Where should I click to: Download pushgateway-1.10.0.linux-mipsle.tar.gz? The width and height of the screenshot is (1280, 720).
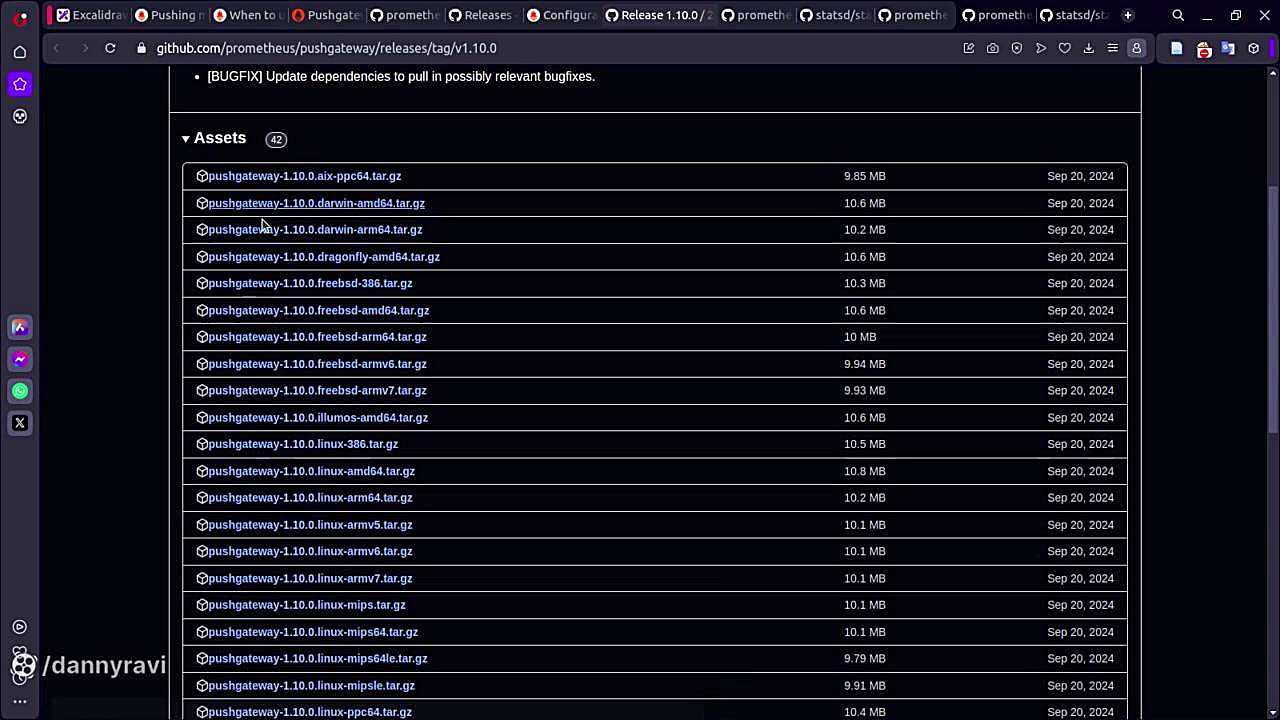coord(311,685)
